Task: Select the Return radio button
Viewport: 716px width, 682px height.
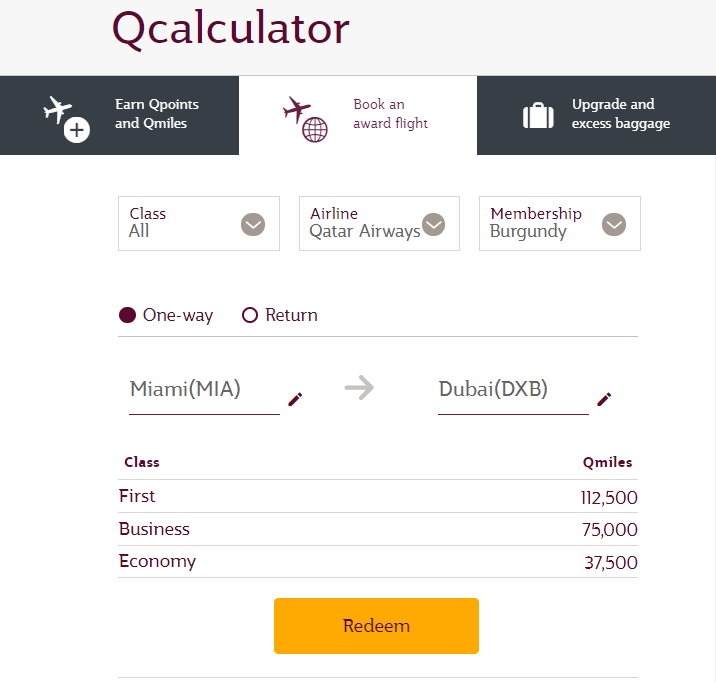Action: click(x=250, y=315)
